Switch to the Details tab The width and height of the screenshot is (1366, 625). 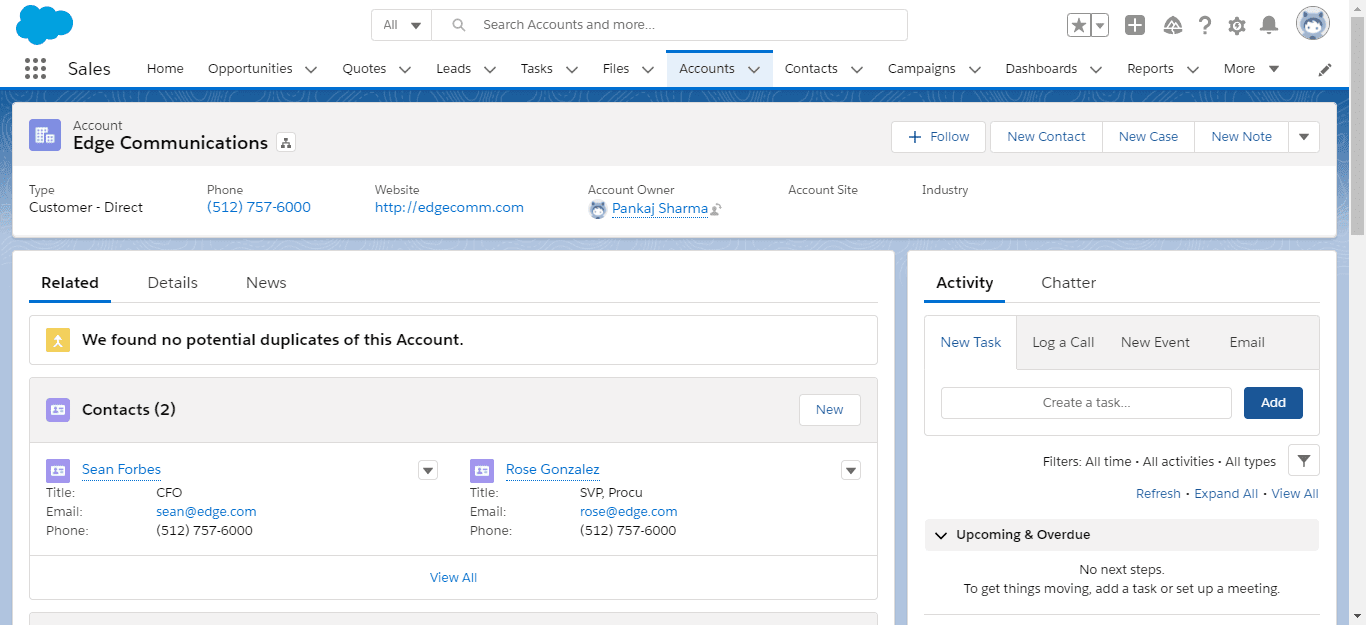coord(173,283)
